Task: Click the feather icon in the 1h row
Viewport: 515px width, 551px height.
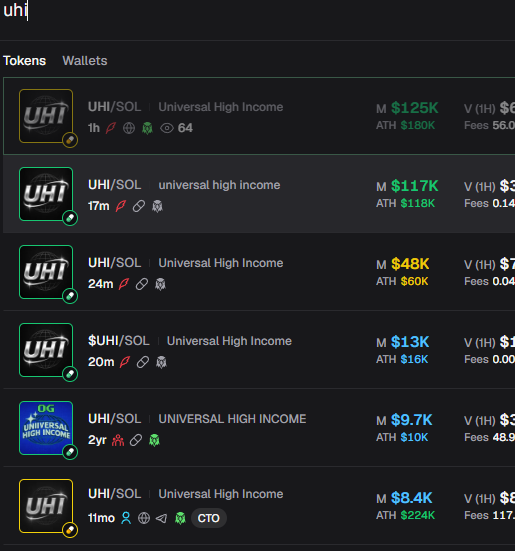Action: pos(111,128)
